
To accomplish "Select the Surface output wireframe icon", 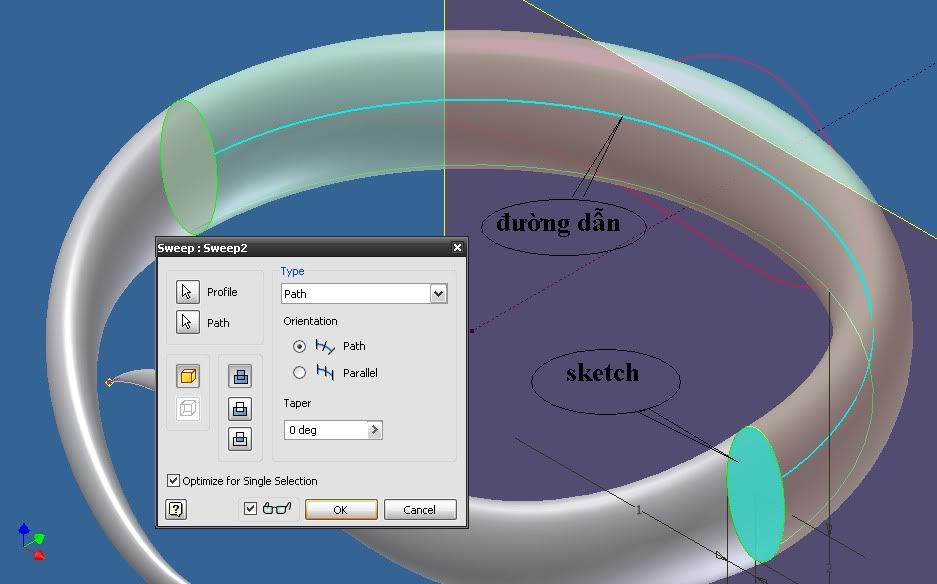I will (x=188, y=408).
